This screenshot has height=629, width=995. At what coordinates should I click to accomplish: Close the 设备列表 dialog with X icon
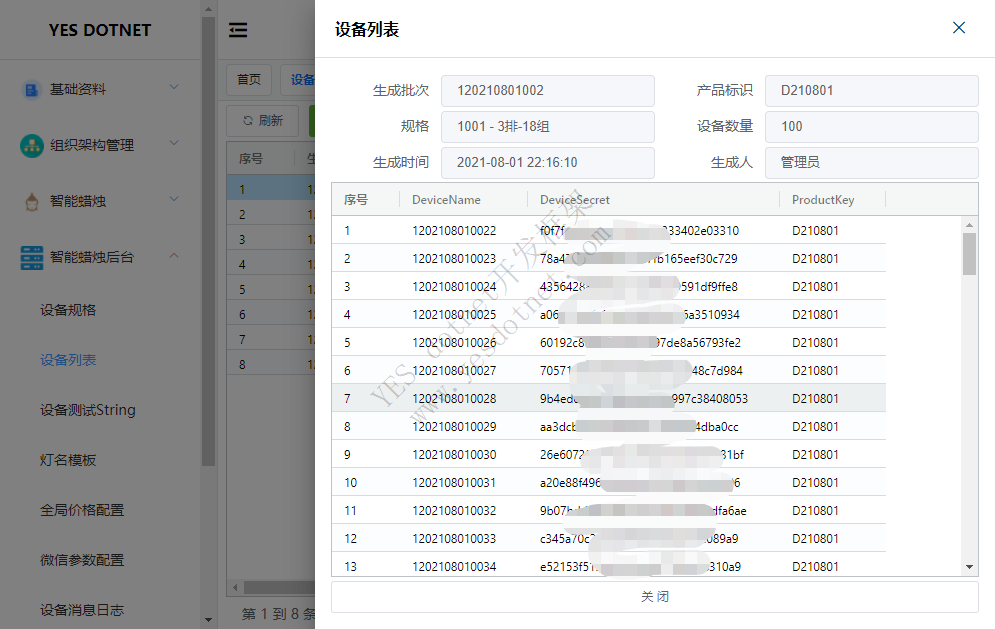point(958,28)
